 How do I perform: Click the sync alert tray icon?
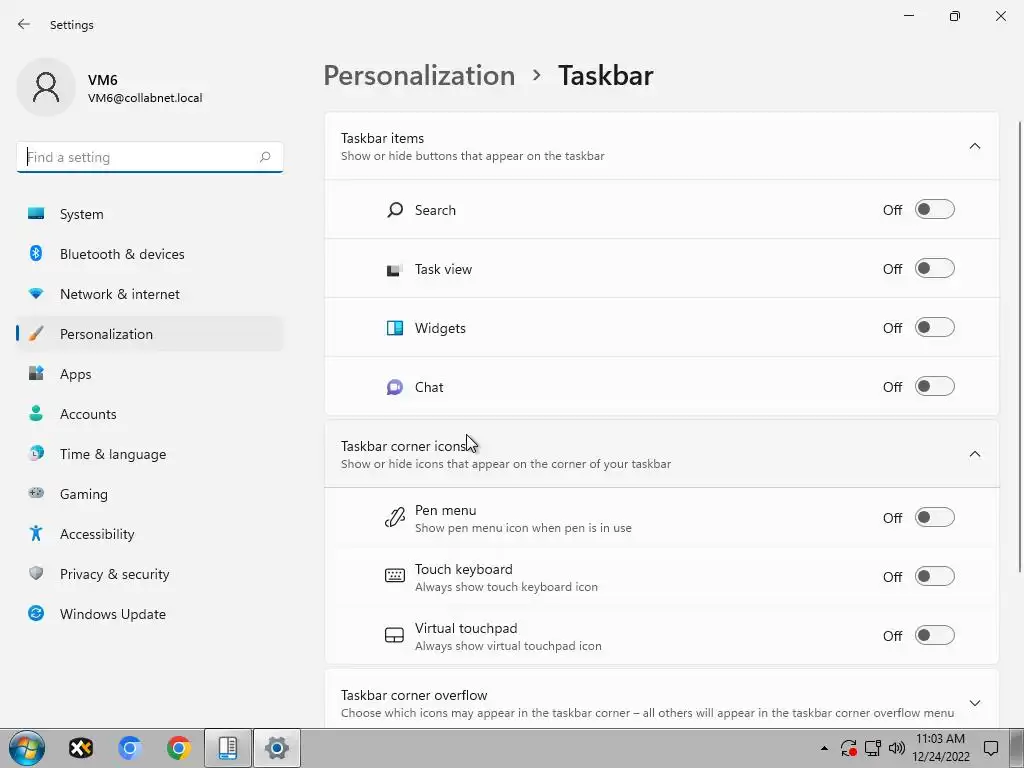click(848, 748)
